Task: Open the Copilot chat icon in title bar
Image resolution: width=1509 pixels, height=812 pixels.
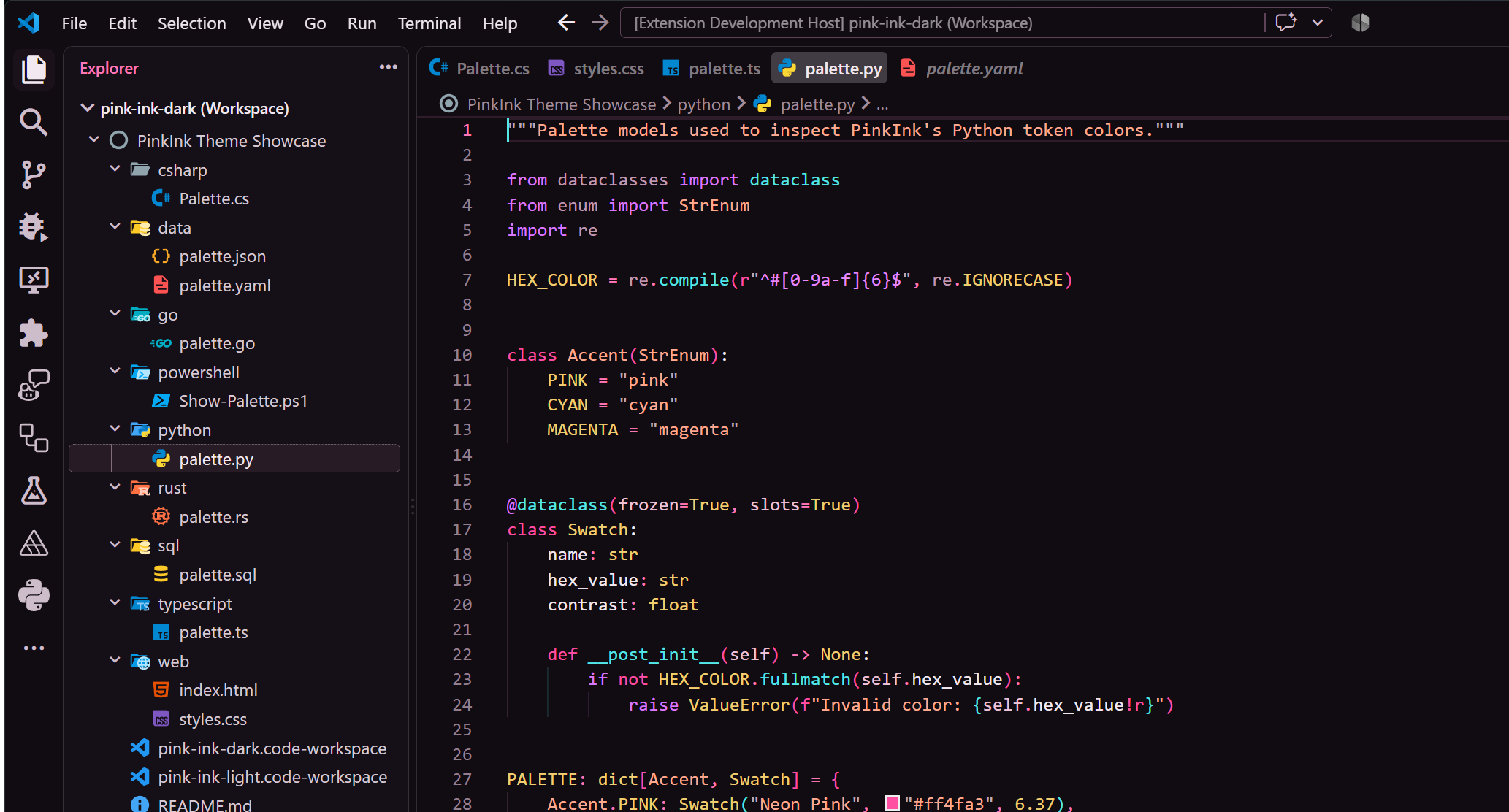Action: (x=1286, y=23)
